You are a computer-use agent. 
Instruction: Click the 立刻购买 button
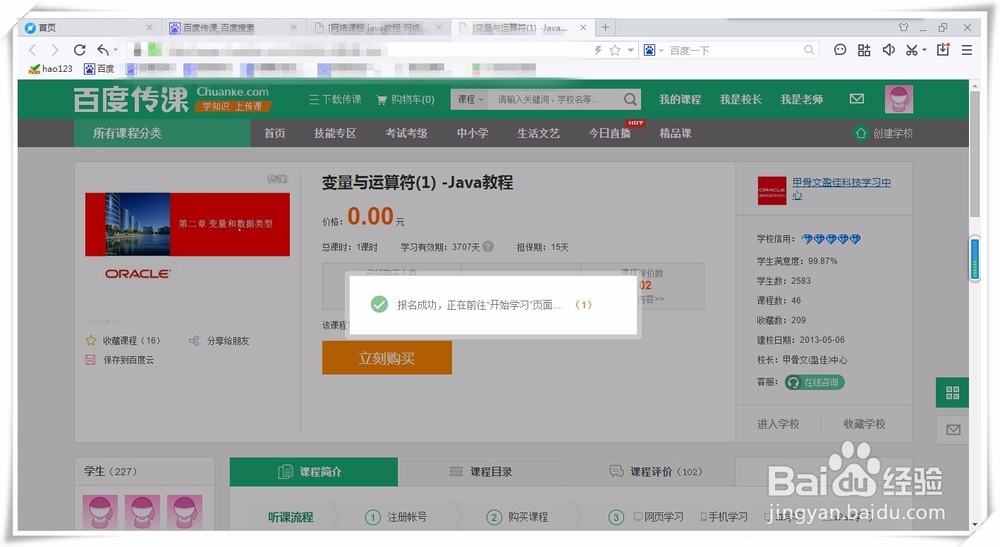click(387, 358)
